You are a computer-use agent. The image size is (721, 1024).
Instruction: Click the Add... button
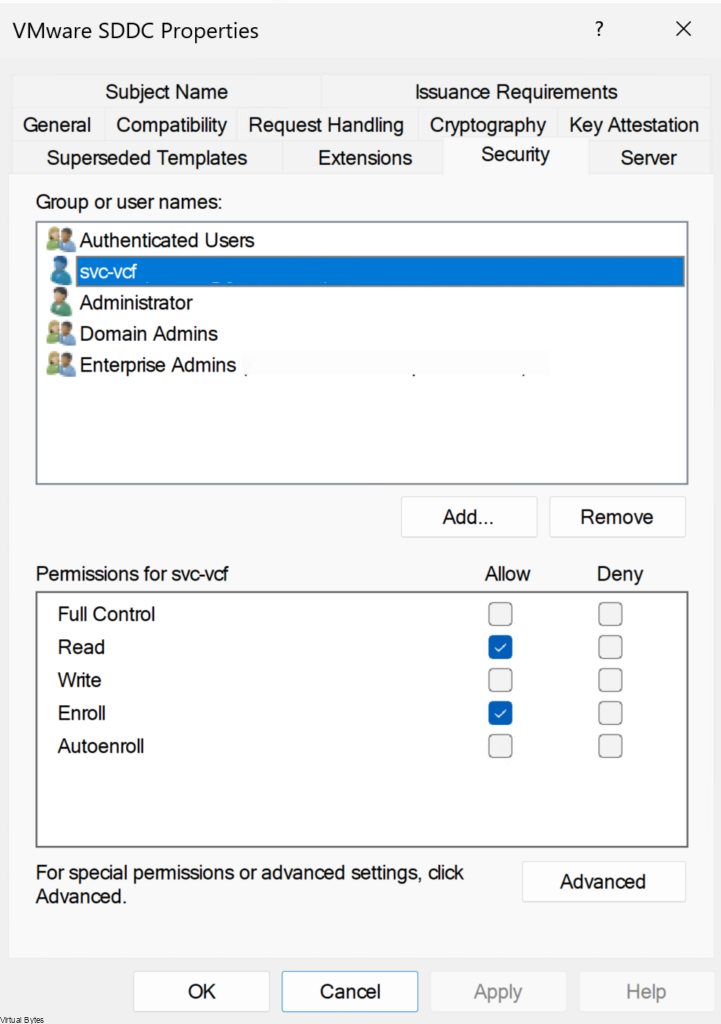point(468,517)
